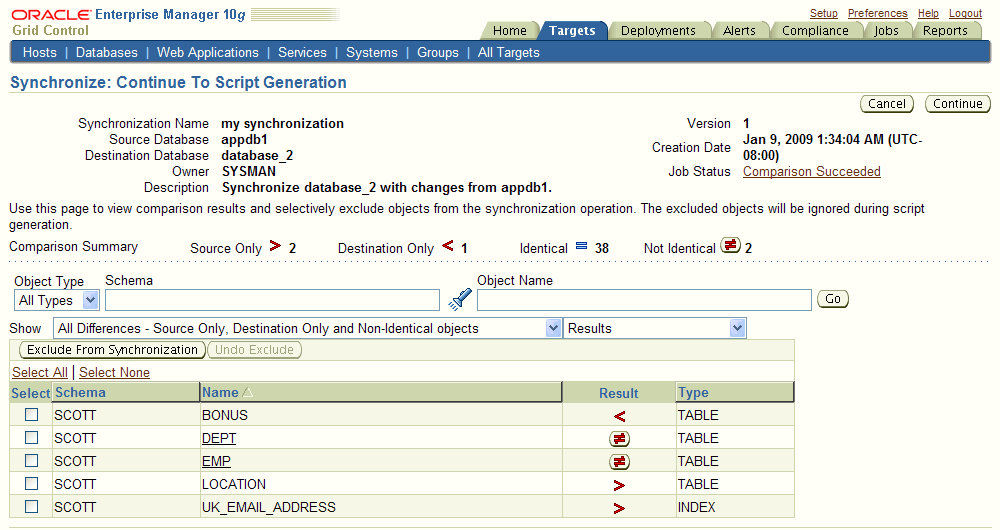Open the Results dropdown
This screenshot has height=530, width=1000.
[654, 328]
